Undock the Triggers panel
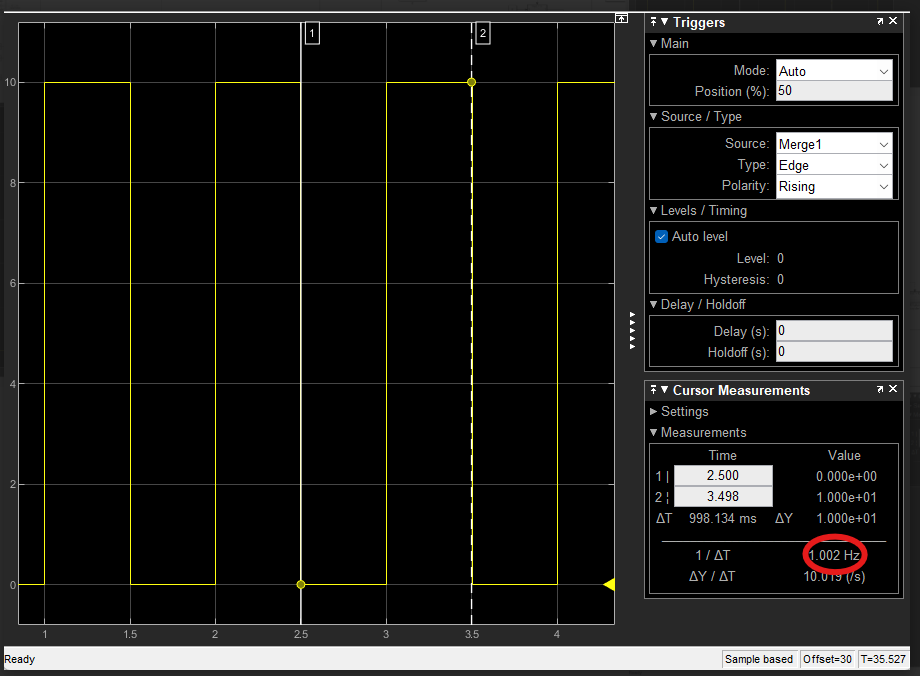920x676 pixels. click(880, 21)
